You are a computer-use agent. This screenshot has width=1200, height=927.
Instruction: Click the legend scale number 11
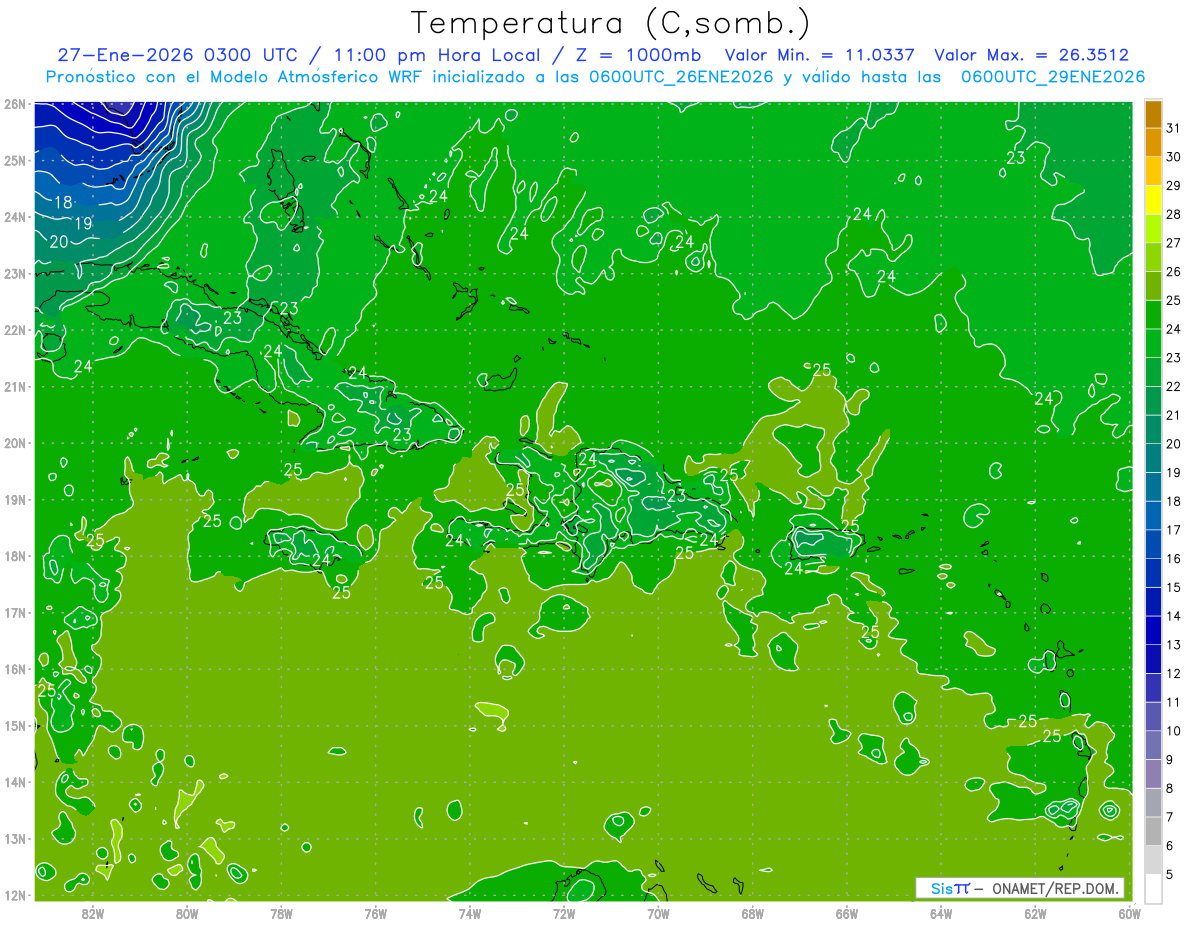click(1174, 702)
